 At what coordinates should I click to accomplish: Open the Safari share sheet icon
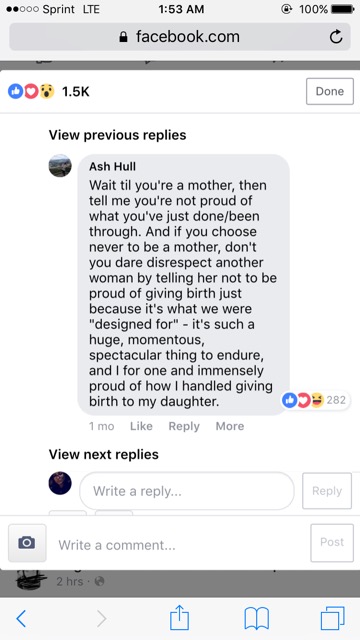click(x=180, y=617)
